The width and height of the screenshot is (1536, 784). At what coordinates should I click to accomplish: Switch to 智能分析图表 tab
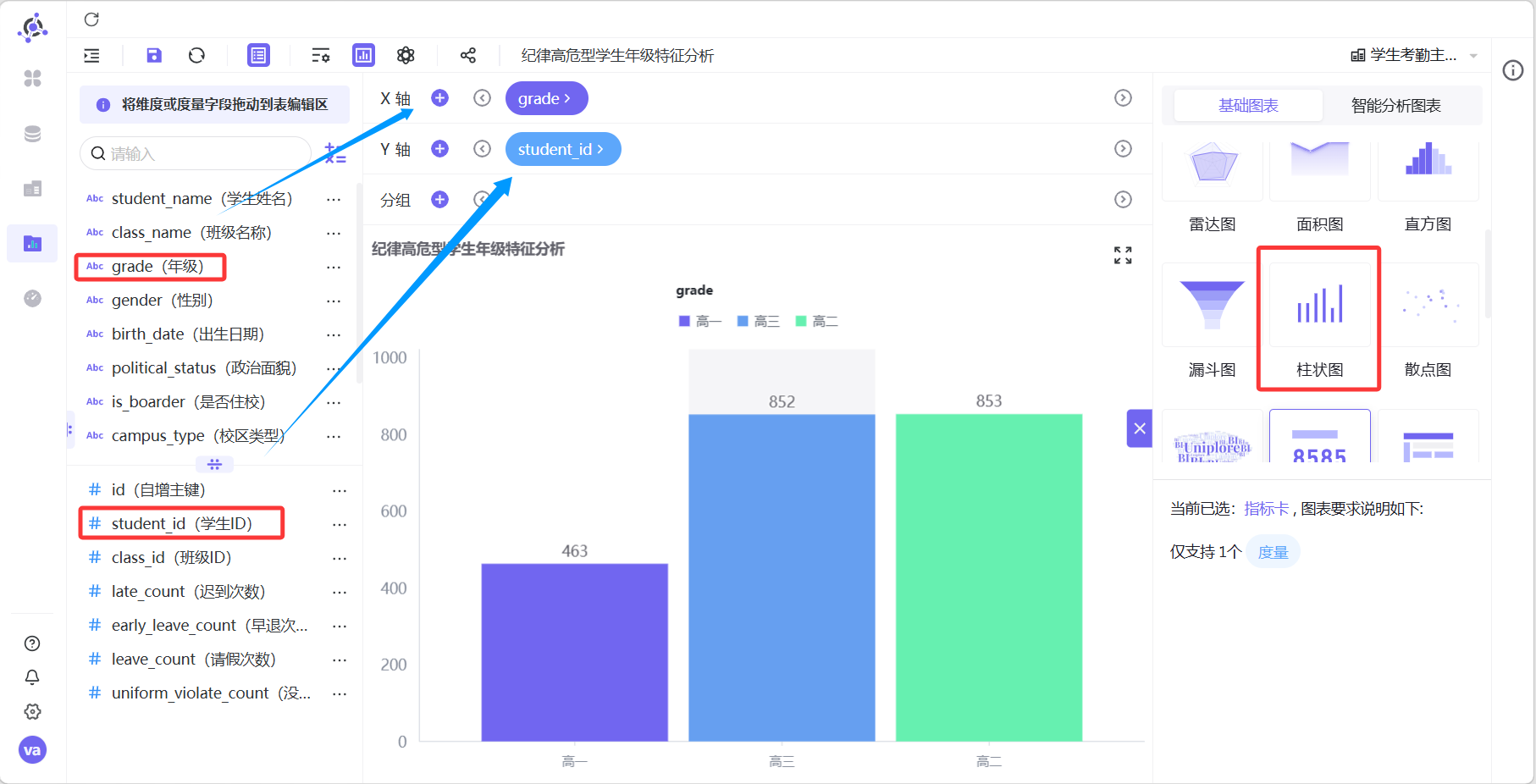coord(1395,106)
